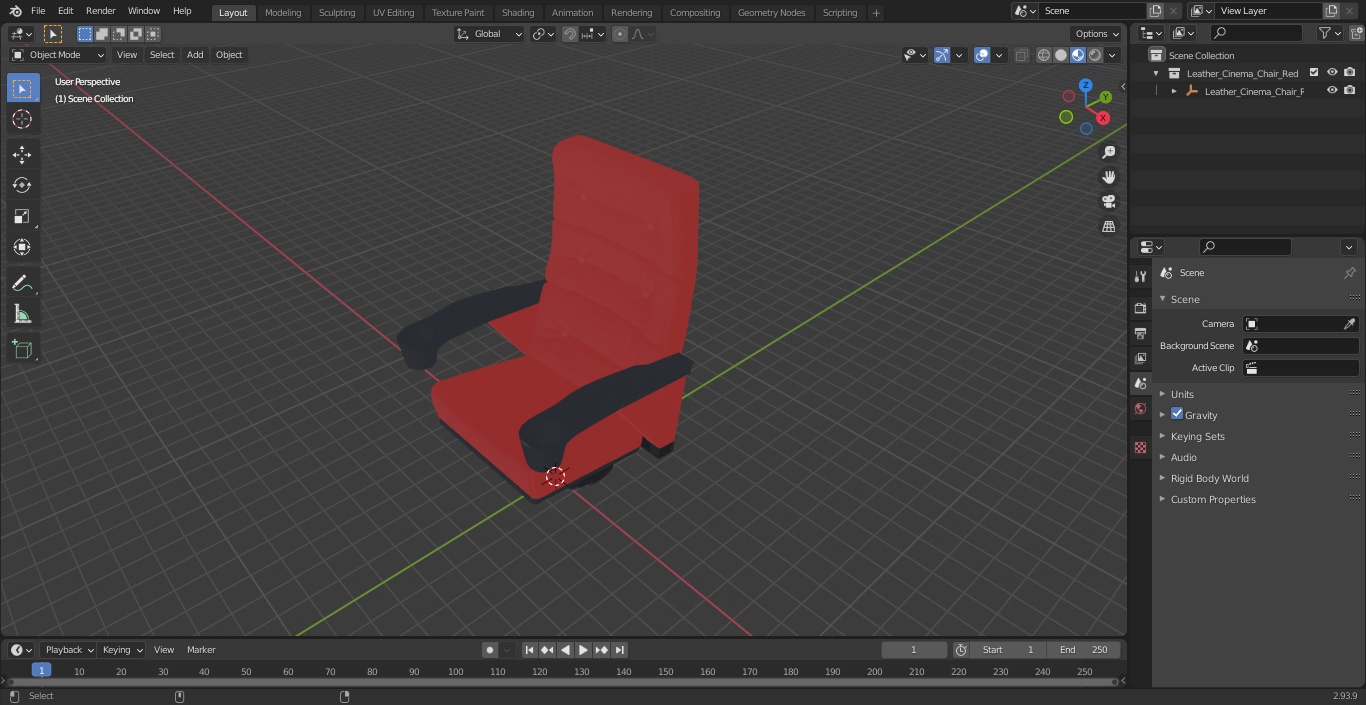Open the World properties tab
1366x705 pixels.
1140,408
